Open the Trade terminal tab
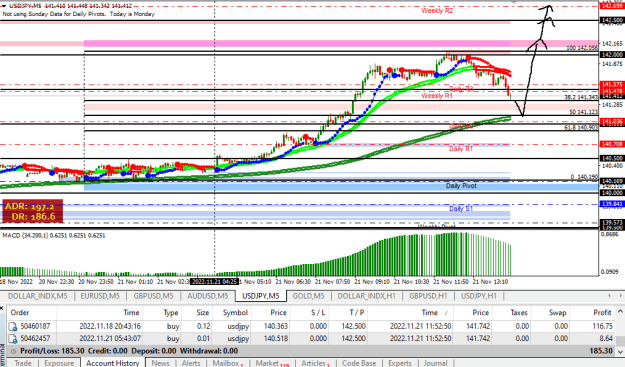Image resolution: width=625 pixels, height=367 pixels. pyautogui.click(x=23, y=363)
